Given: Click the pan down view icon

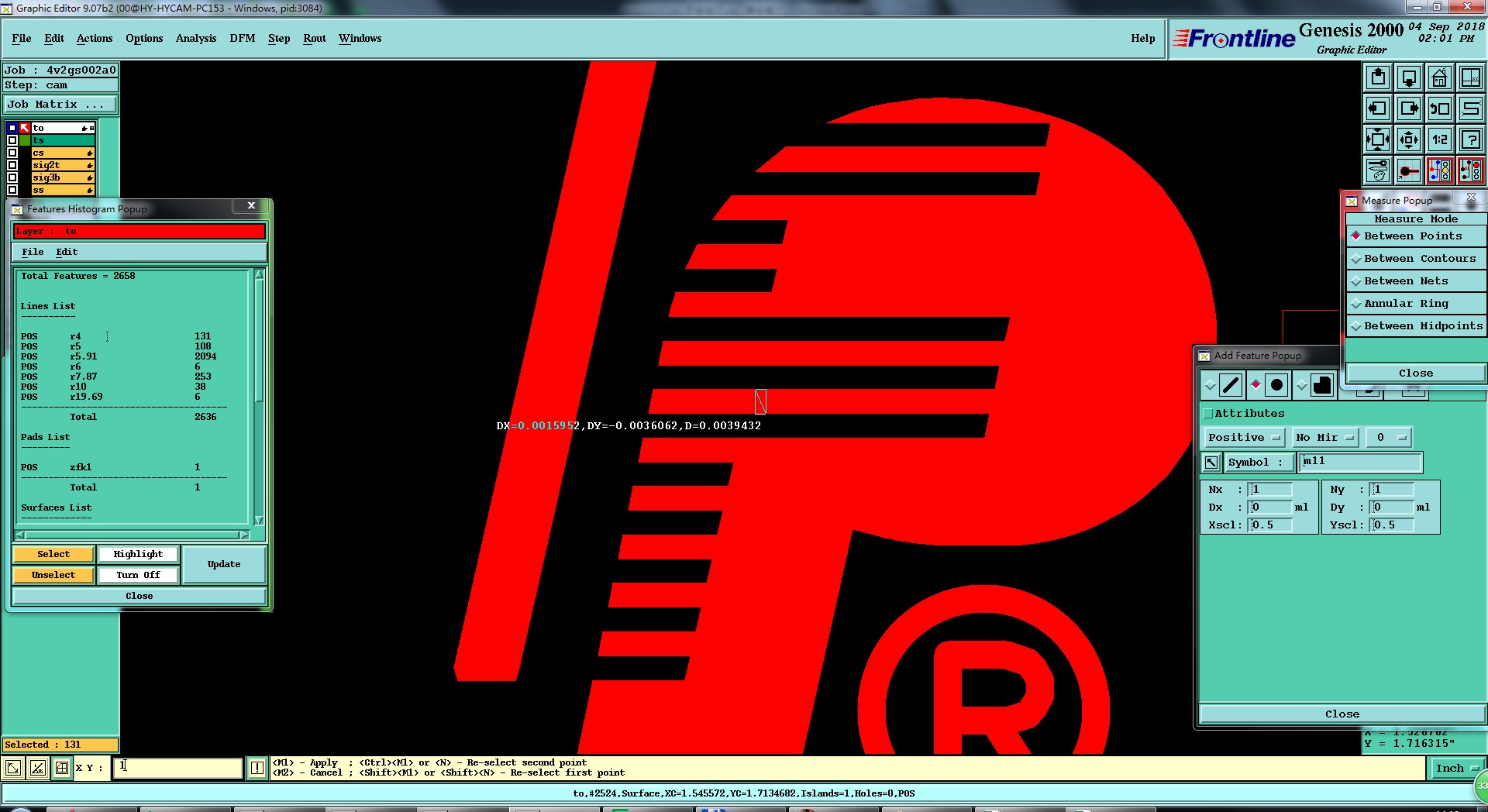Looking at the screenshot, I should click(1409, 77).
